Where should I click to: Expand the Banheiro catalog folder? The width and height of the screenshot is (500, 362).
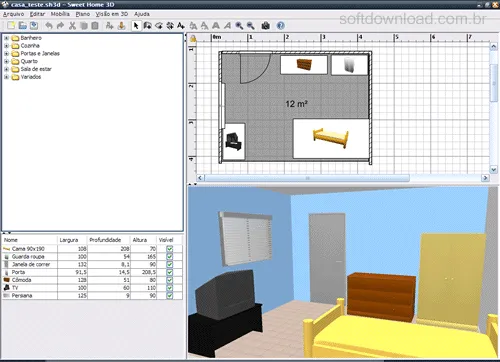click(x=6, y=38)
